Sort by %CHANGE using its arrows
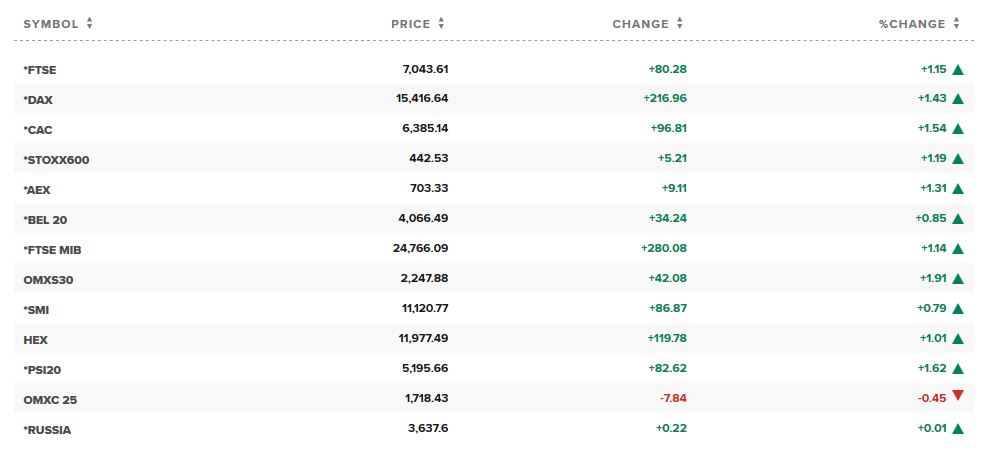This screenshot has width=998, height=462. [957, 24]
